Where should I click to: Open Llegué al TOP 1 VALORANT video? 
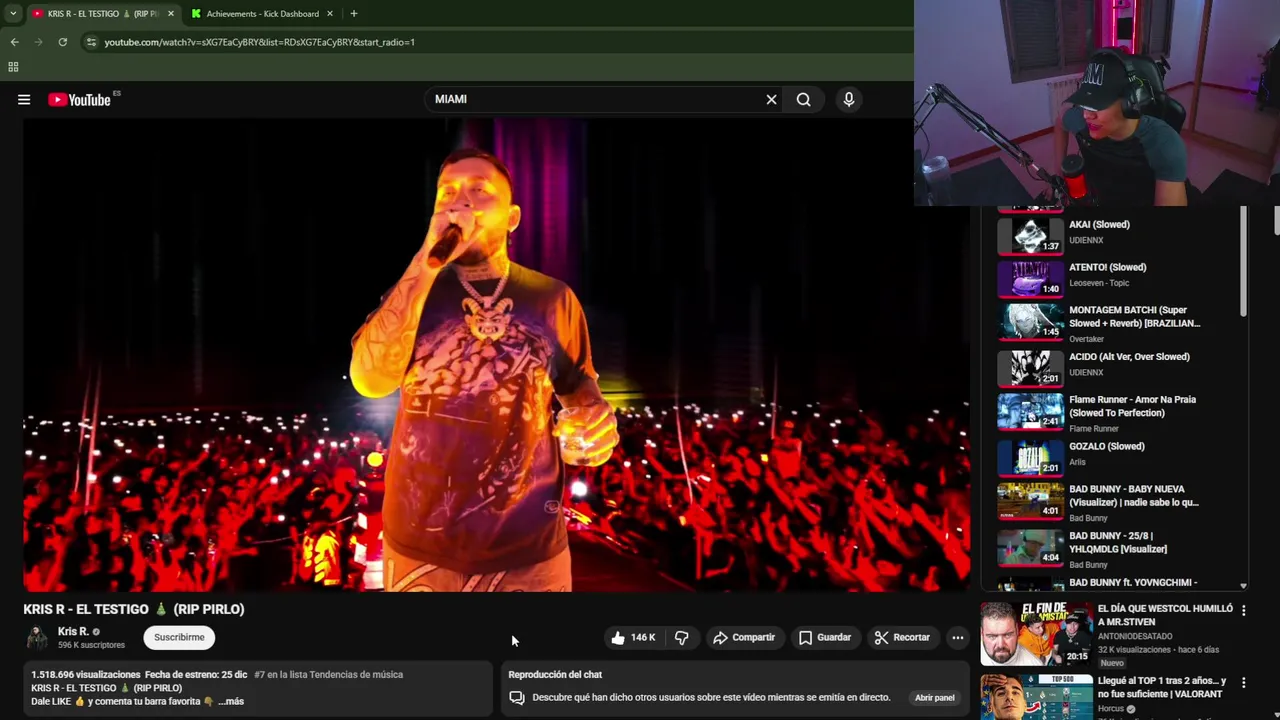click(1160, 687)
